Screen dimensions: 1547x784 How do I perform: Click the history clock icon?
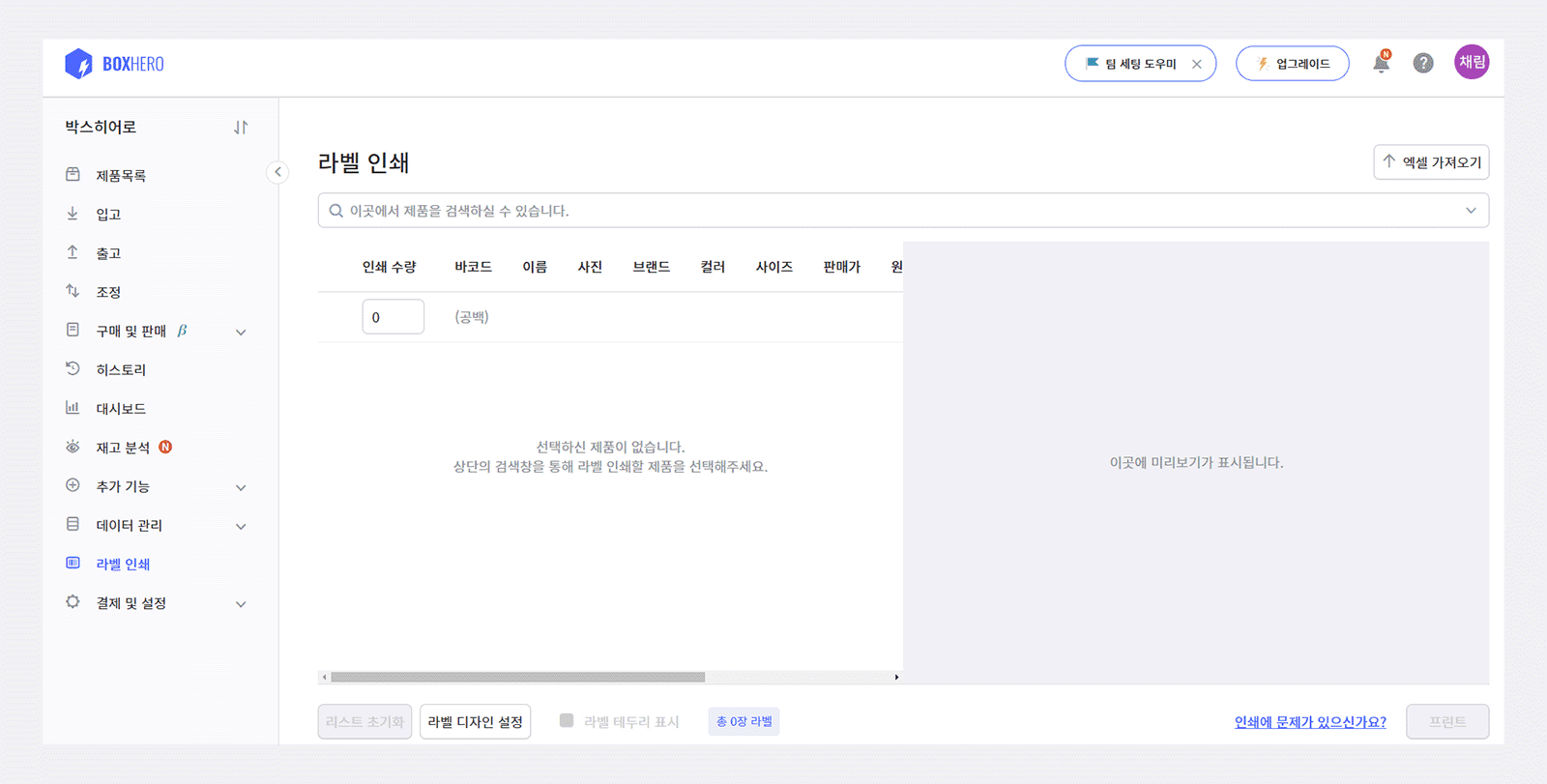(73, 369)
